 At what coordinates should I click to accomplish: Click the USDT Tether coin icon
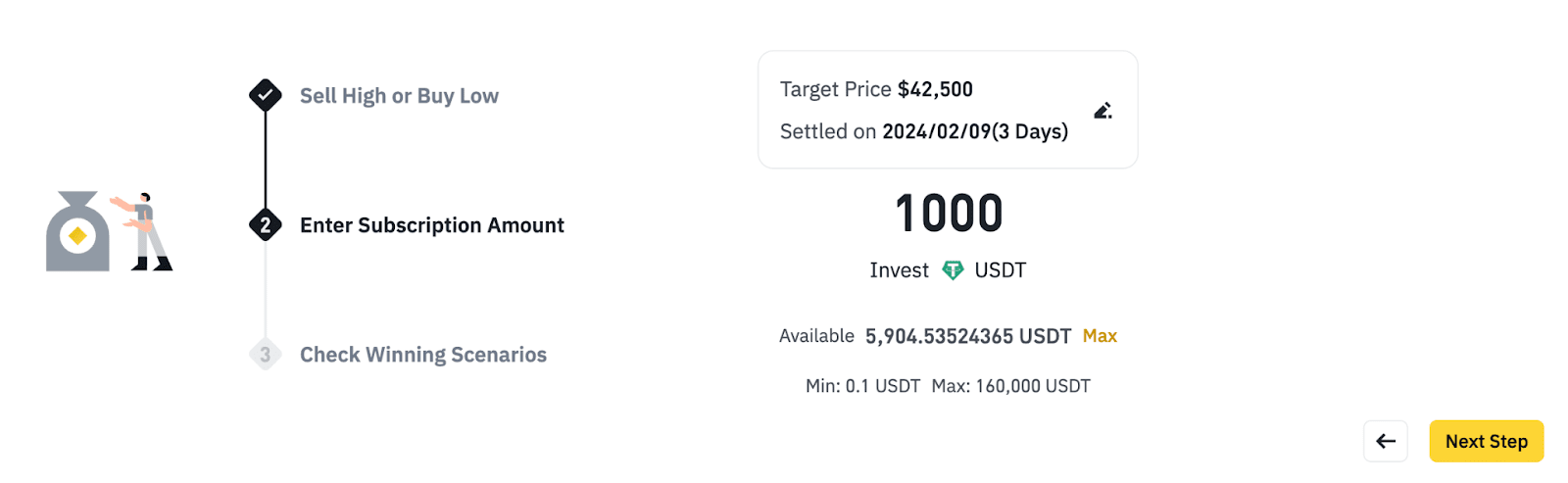(x=953, y=270)
